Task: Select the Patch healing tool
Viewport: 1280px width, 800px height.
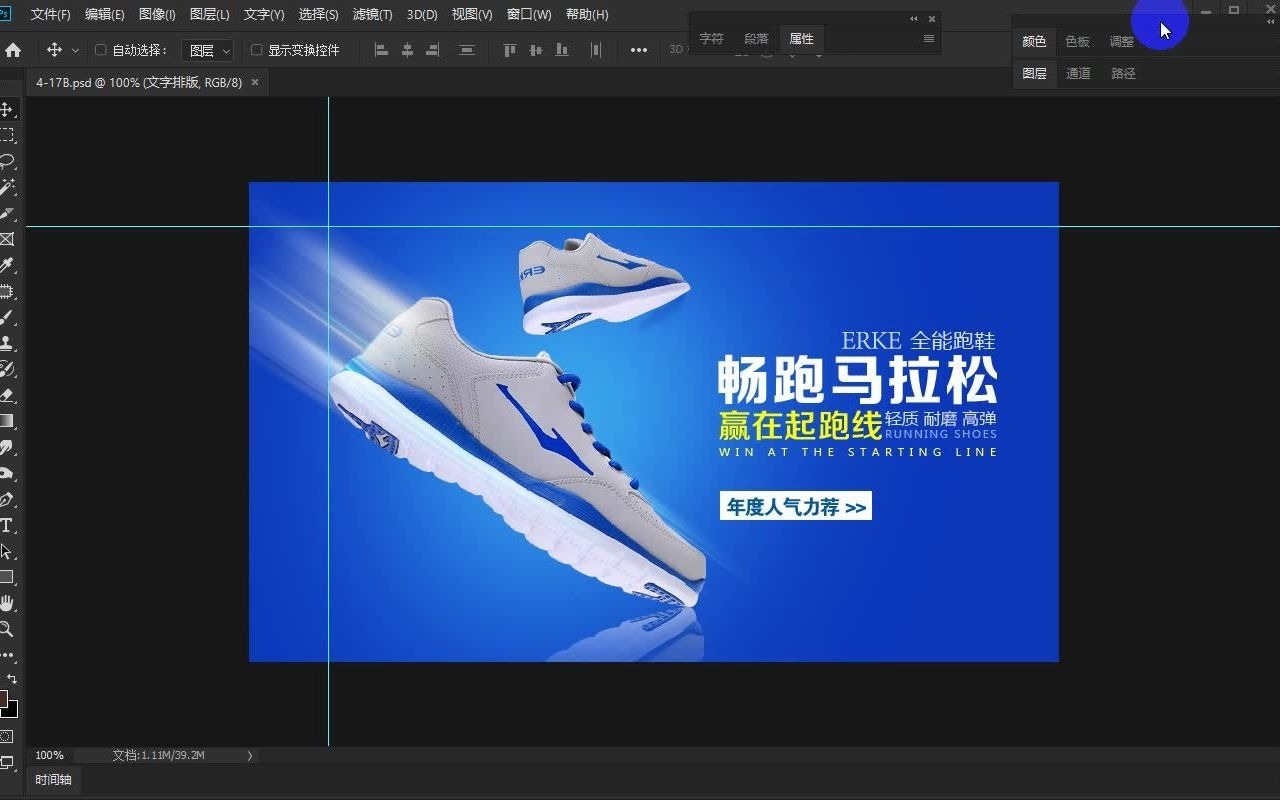Action: 6,291
